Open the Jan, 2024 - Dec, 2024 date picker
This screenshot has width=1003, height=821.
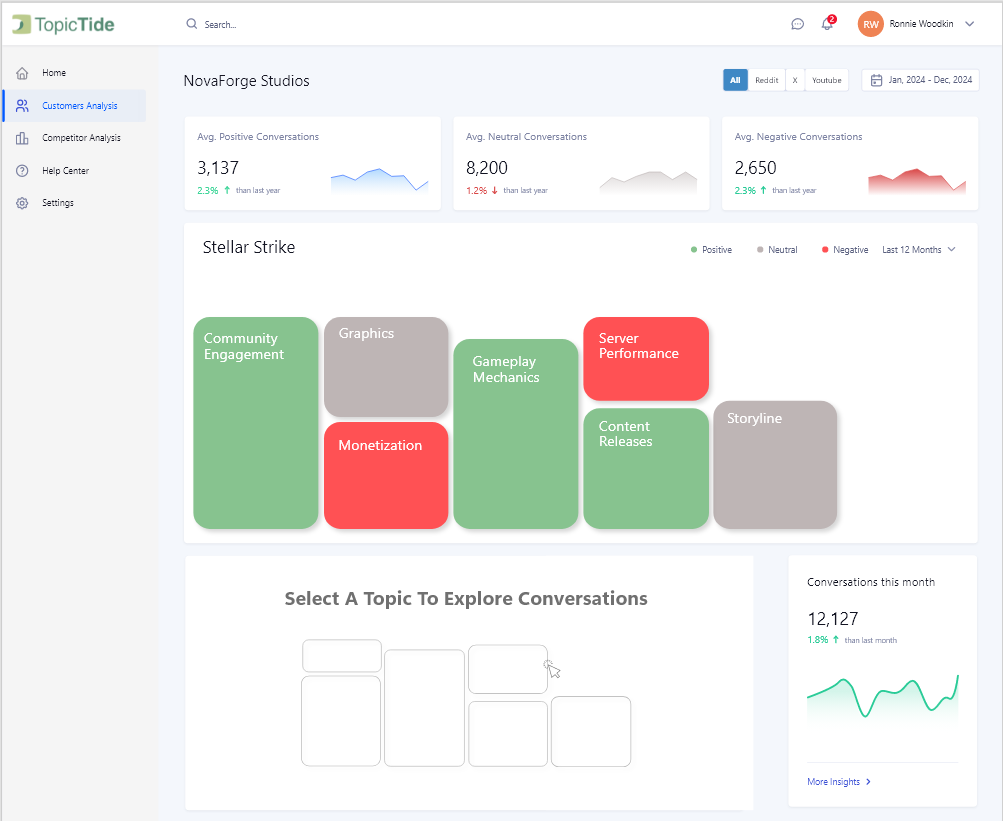[921, 80]
